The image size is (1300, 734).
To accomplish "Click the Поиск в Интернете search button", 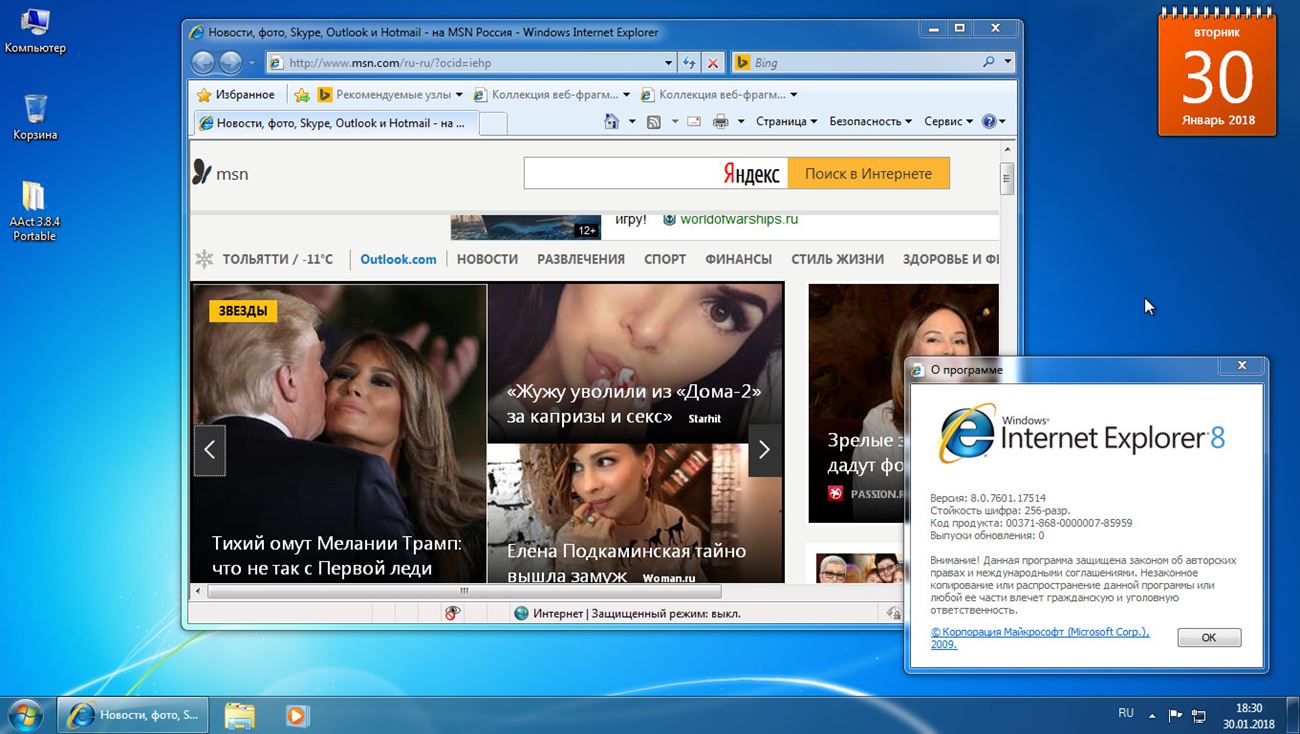I will (x=868, y=173).
